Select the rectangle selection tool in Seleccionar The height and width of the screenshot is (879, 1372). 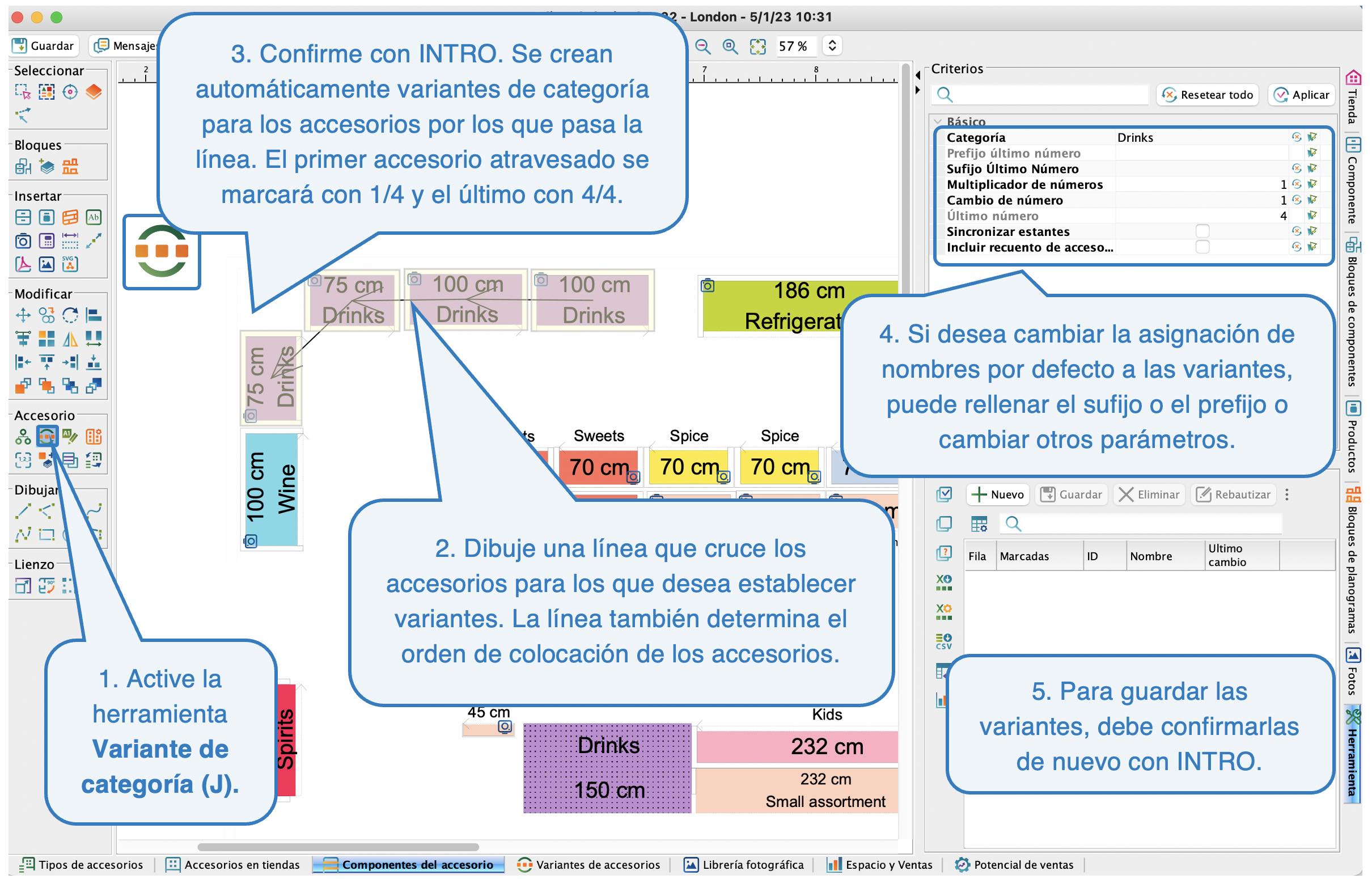(x=23, y=92)
